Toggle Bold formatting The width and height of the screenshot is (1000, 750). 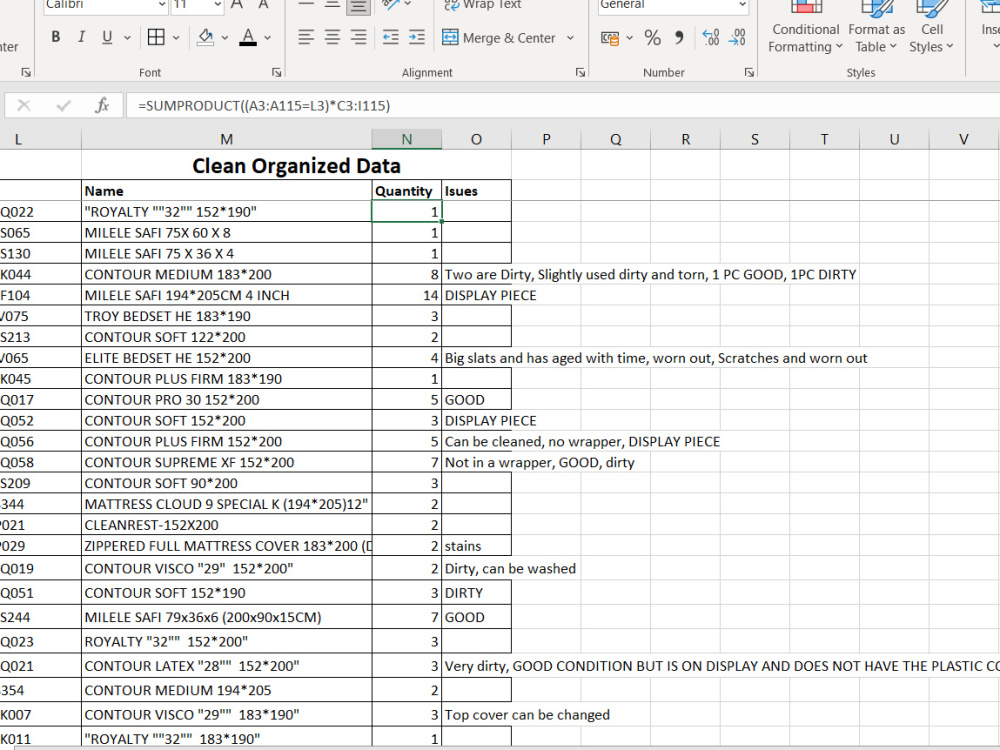(55, 38)
